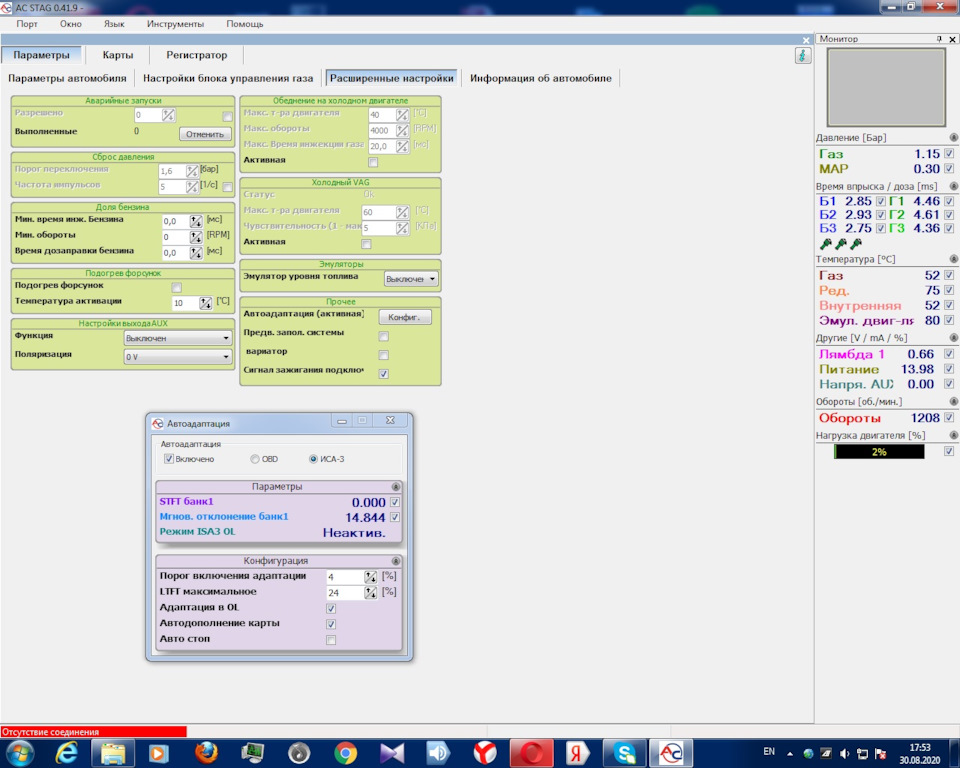The width and height of the screenshot is (960, 768).
Task: Switch to the Регистратор tab
Action: pos(197,55)
